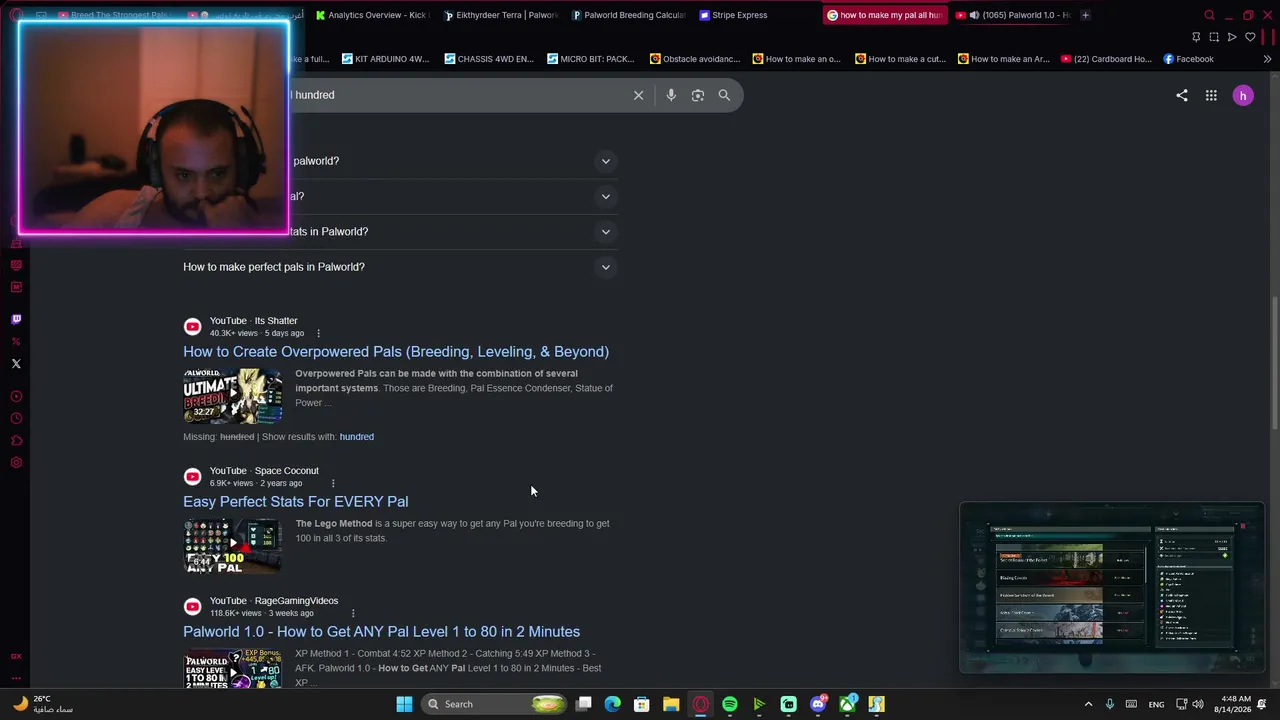Click the Google search input field
Viewport: 1280px width, 720px height.
(460, 95)
